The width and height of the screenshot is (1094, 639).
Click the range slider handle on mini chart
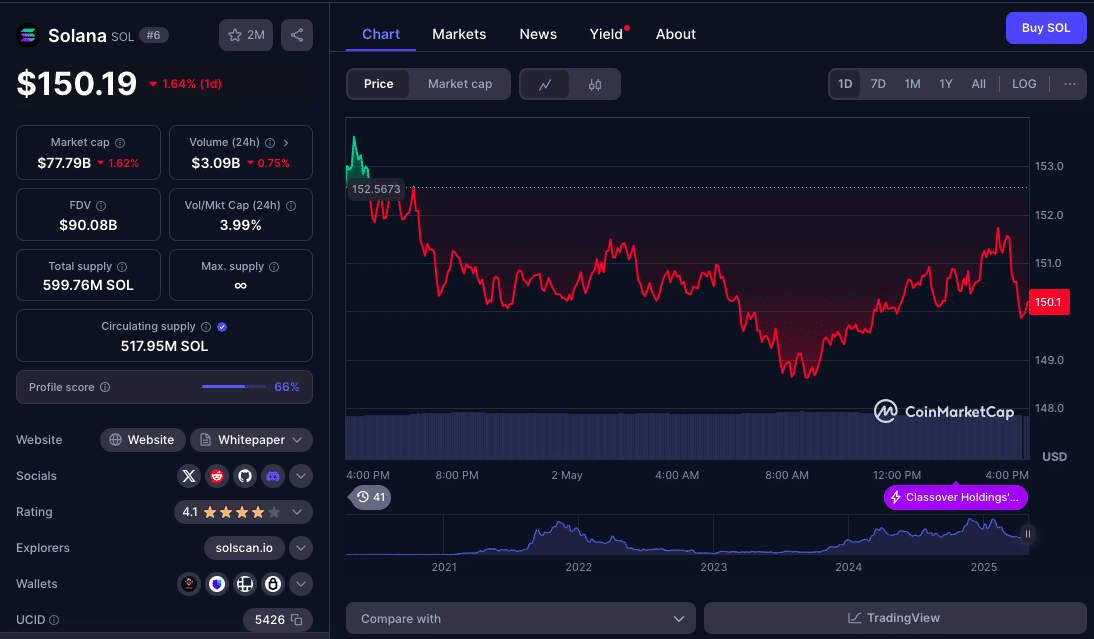[x=1027, y=534]
